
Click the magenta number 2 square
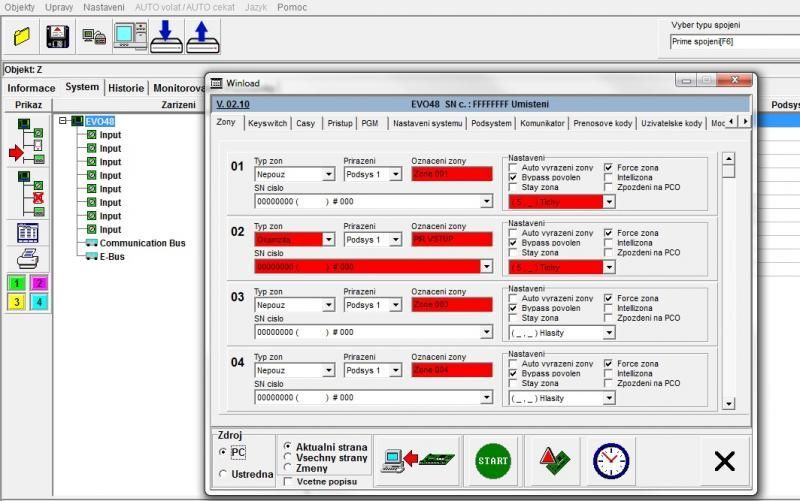coord(39,284)
